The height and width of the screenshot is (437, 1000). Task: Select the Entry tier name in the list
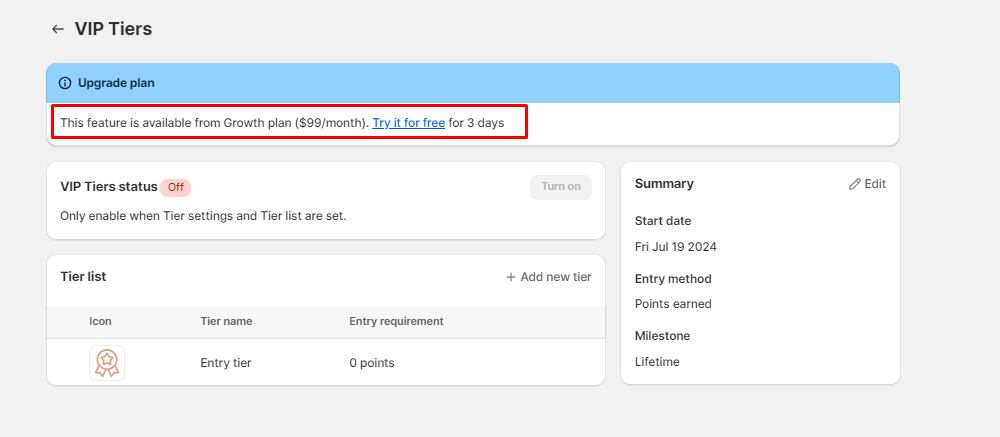click(x=226, y=363)
